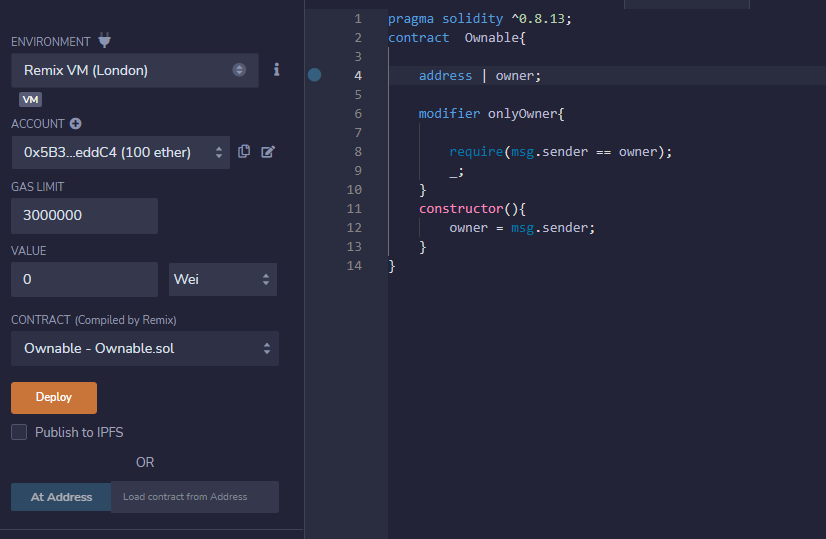Enable the Publish to IPFS checkbox

click(x=19, y=432)
